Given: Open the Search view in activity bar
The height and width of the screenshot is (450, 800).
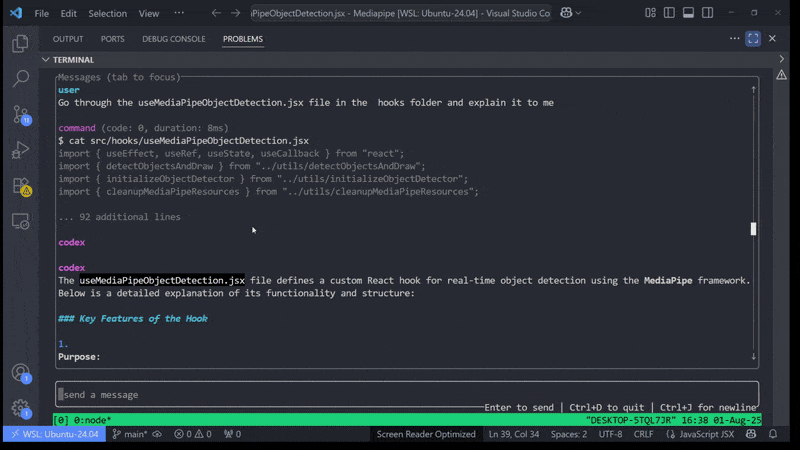Looking at the screenshot, I should 20,79.
